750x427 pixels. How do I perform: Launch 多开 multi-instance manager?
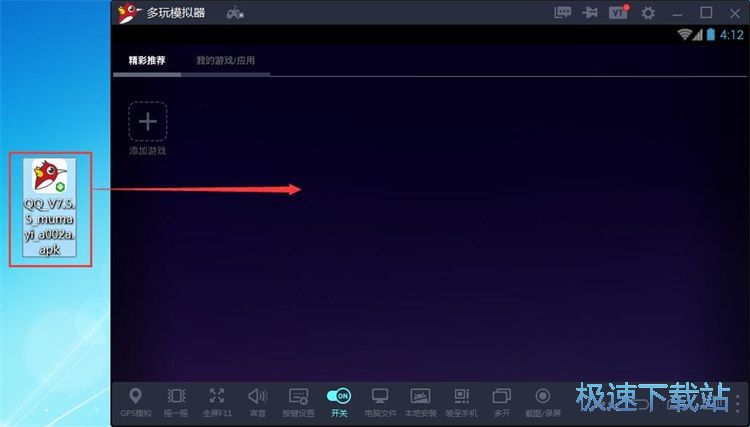502,402
